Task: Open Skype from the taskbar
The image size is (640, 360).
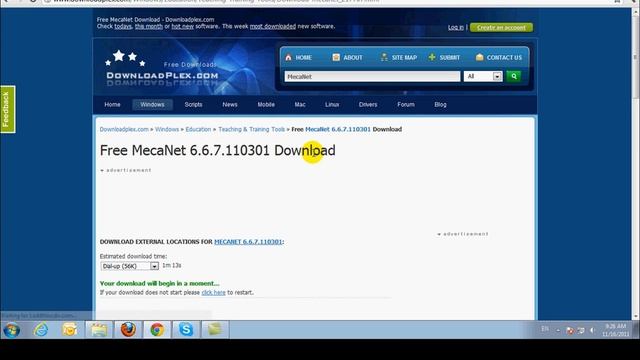Action: tap(186, 330)
